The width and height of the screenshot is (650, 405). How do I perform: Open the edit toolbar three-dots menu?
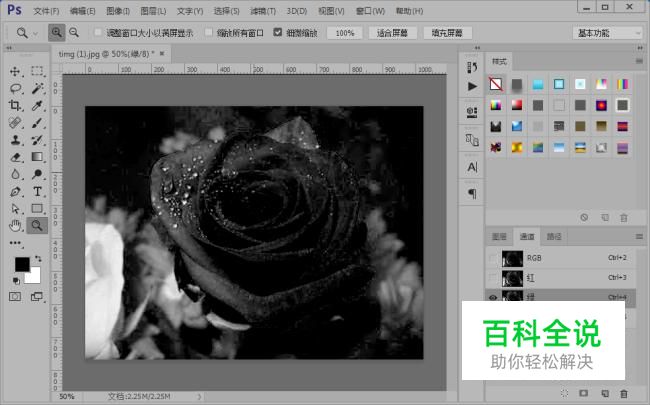(x=15, y=243)
